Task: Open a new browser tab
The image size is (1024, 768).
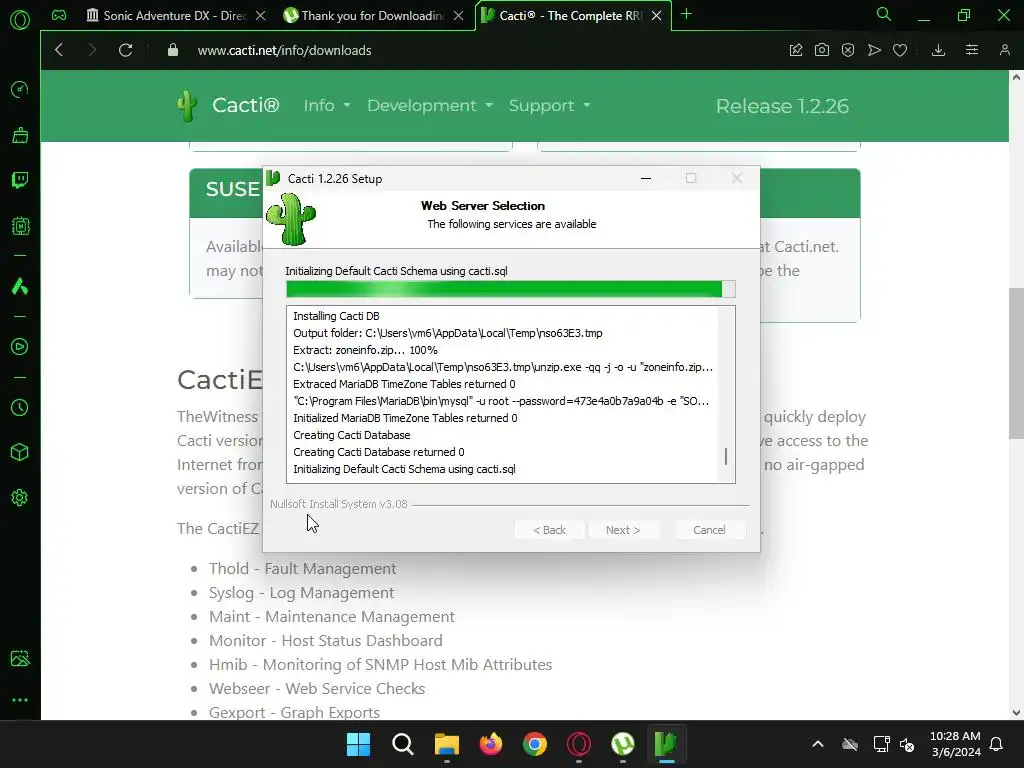Action: 686,14
